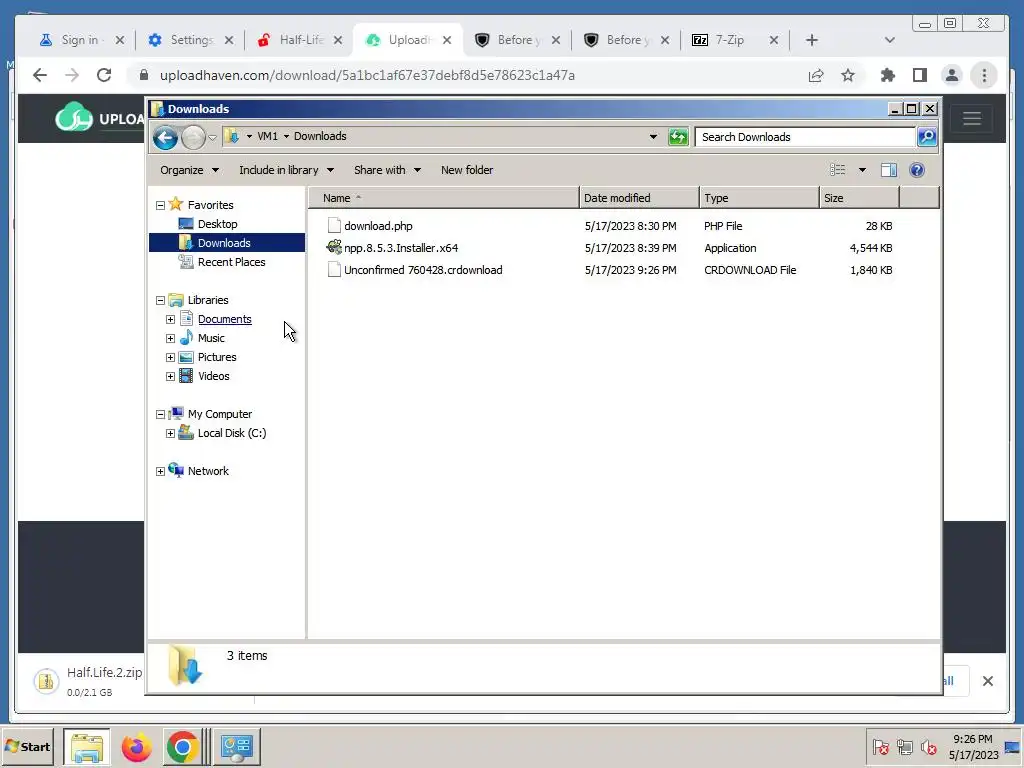Sort by the Date modified column header
This screenshot has height=768, width=1024.
tap(639, 198)
